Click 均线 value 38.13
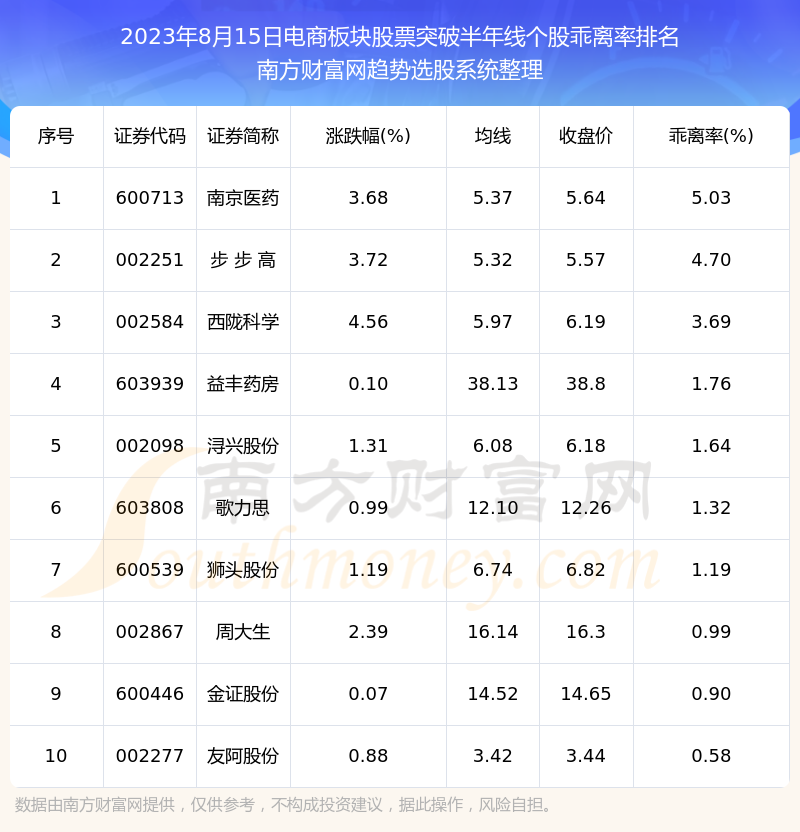This screenshot has height=832, width=800. click(x=493, y=384)
